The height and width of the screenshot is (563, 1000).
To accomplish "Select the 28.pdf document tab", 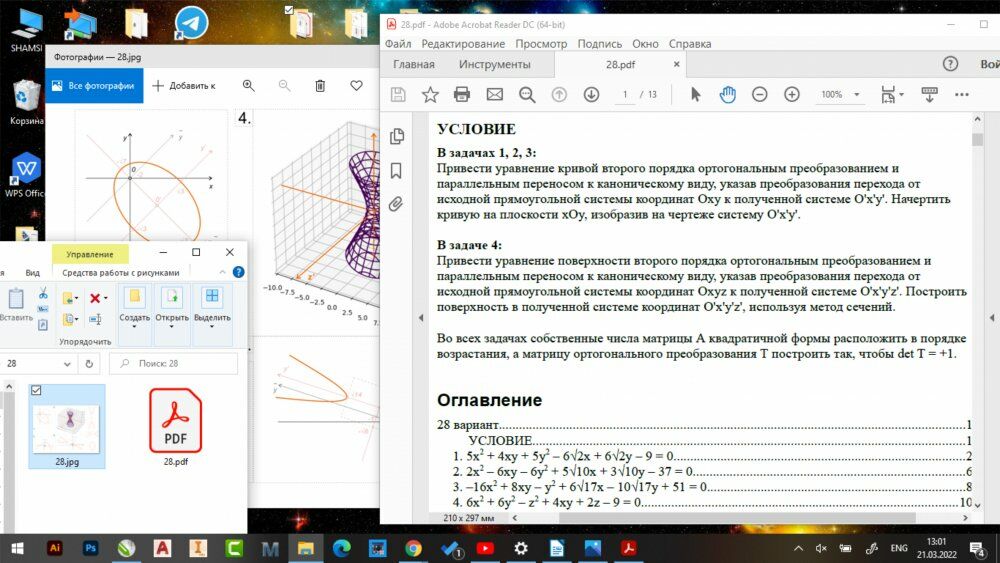I will [621, 64].
